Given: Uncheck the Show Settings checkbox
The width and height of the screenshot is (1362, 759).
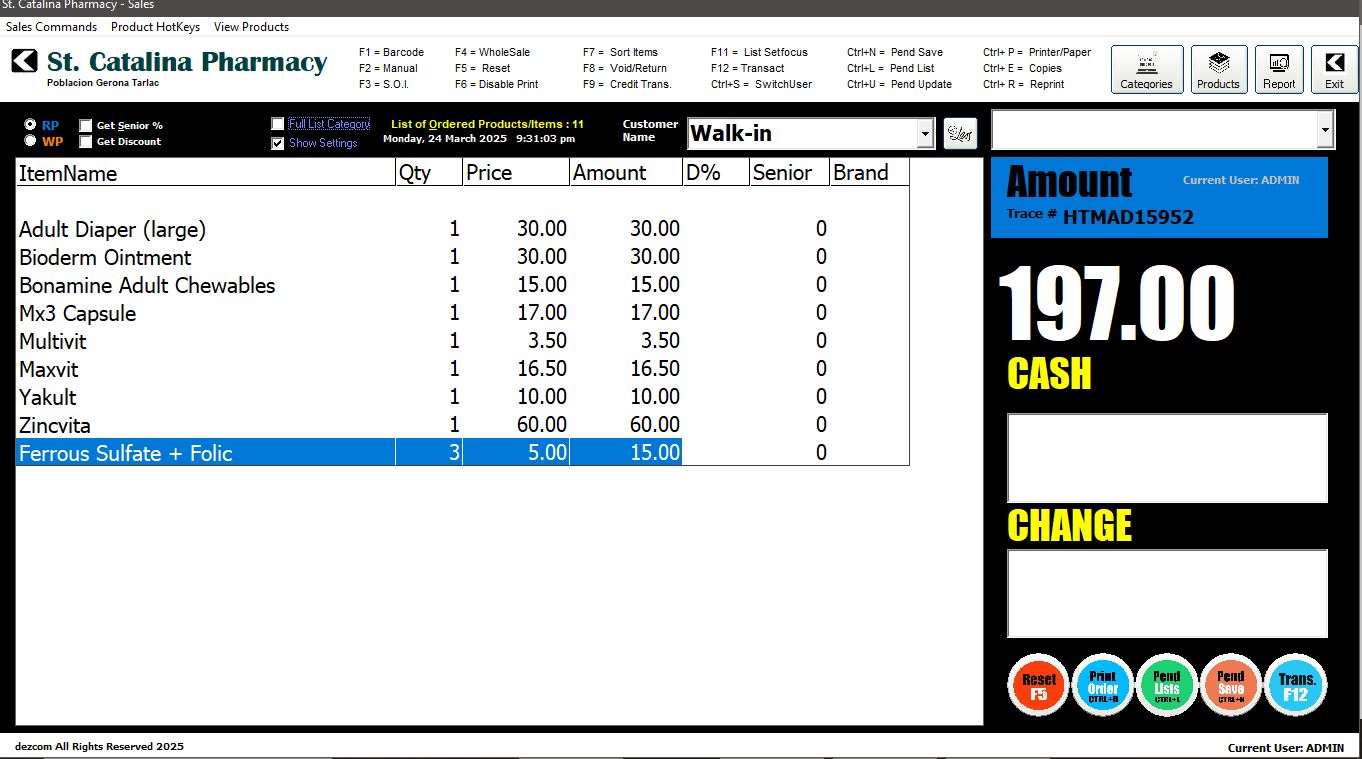Looking at the screenshot, I should pos(278,143).
